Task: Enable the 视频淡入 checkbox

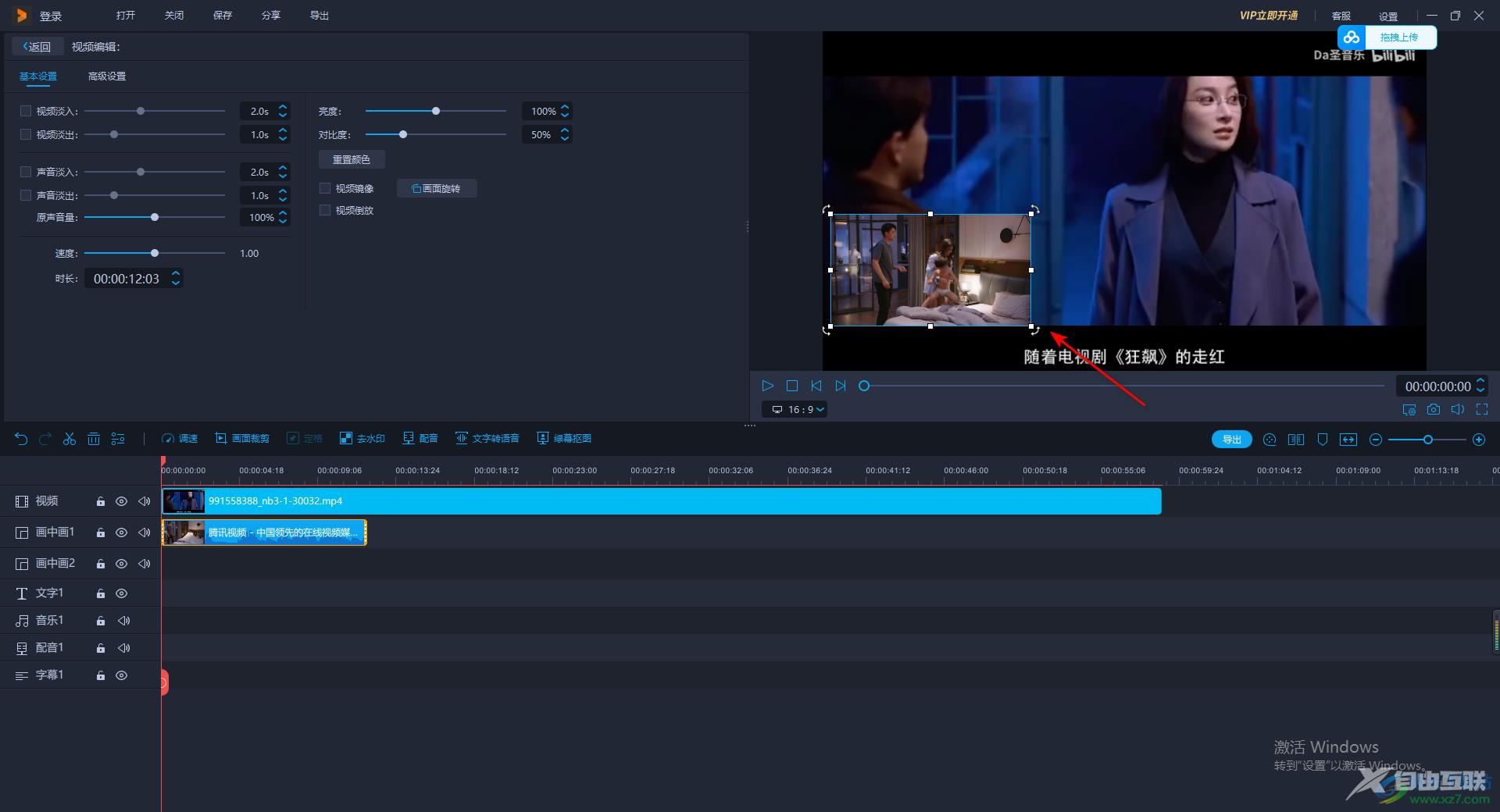Action: (x=26, y=111)
